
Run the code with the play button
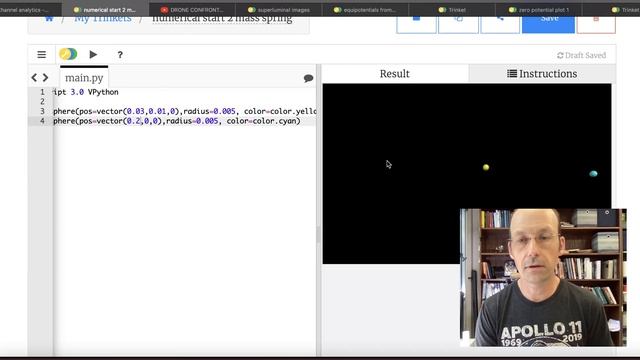pos(93,54)
